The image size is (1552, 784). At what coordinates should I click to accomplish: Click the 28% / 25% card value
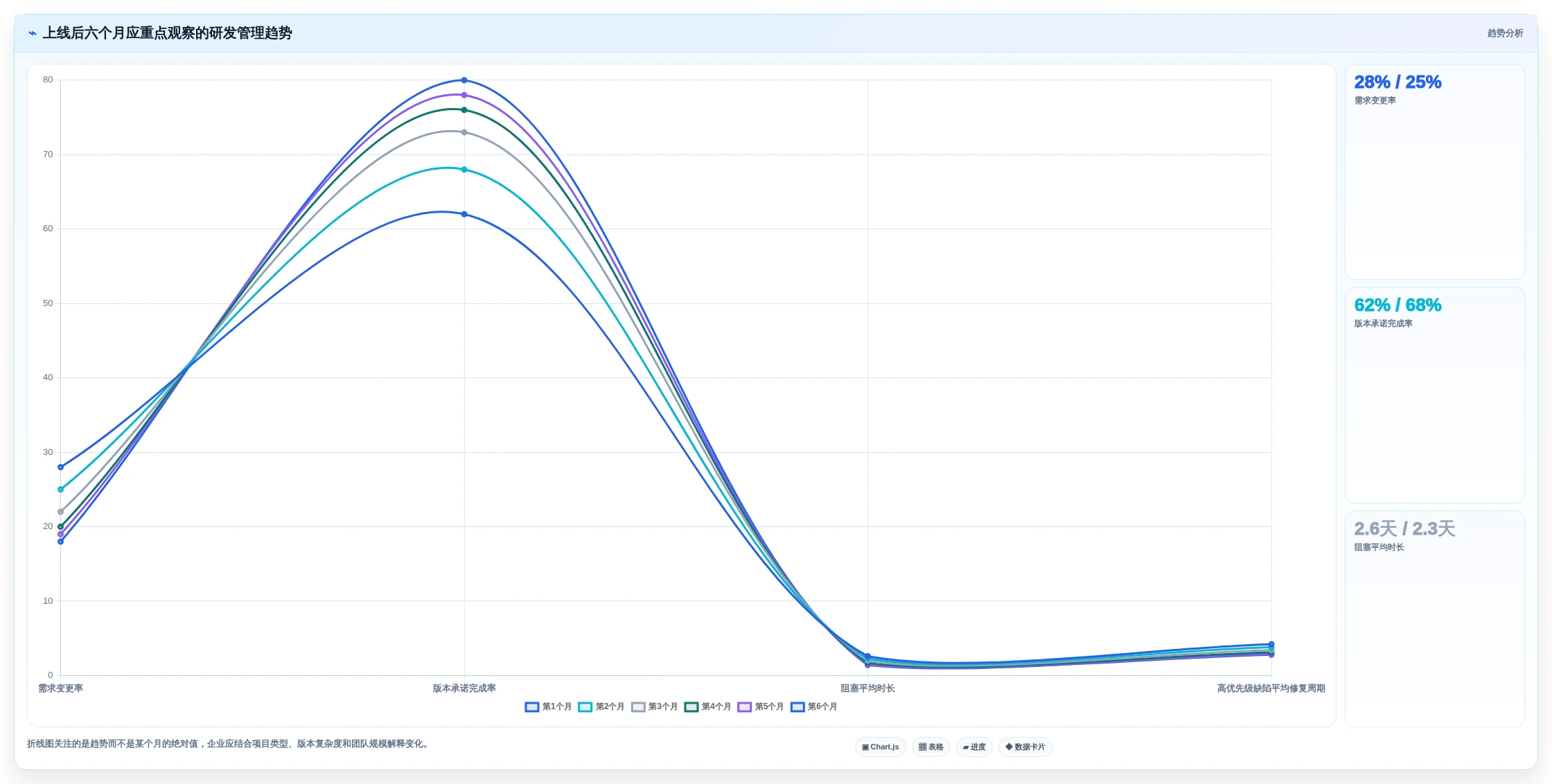coord(1397,82)
